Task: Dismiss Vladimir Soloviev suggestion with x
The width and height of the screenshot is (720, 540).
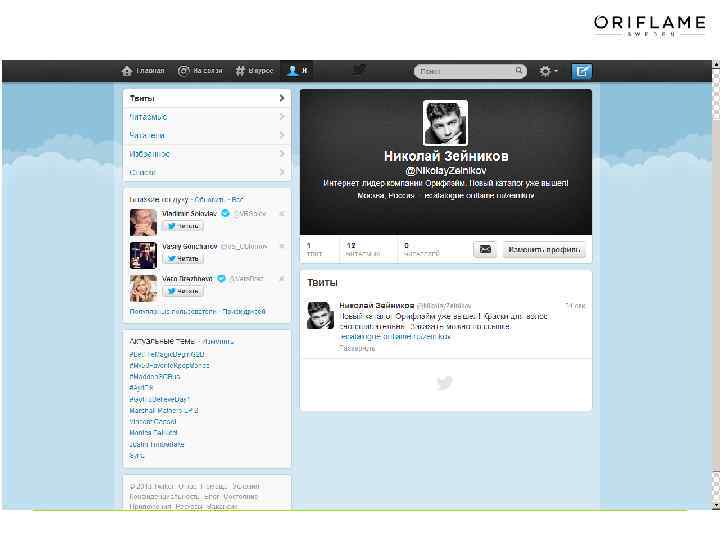Action: click(x=282, y=214)
